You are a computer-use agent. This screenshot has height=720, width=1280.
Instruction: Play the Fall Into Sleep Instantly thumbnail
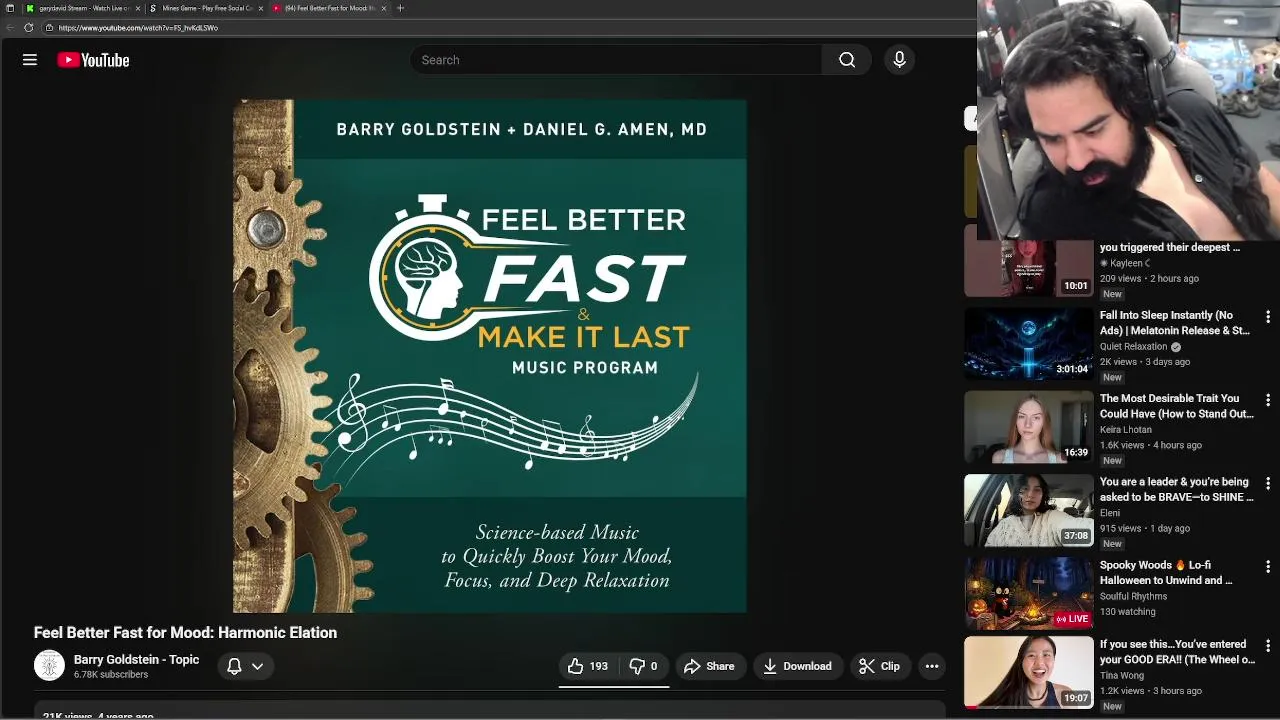click(1028, 344)
